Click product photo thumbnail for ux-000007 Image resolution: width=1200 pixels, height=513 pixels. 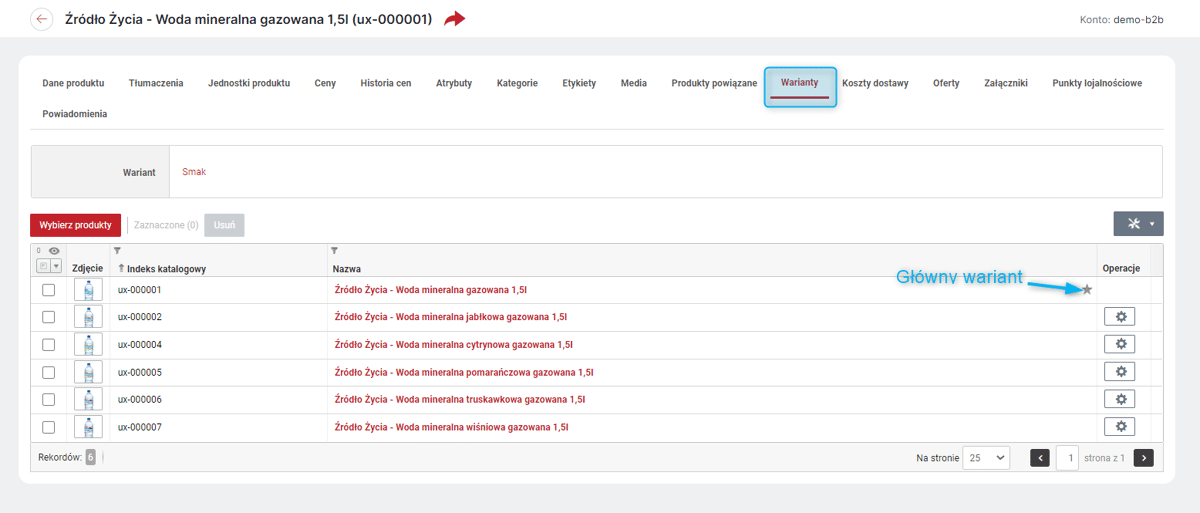88,427
